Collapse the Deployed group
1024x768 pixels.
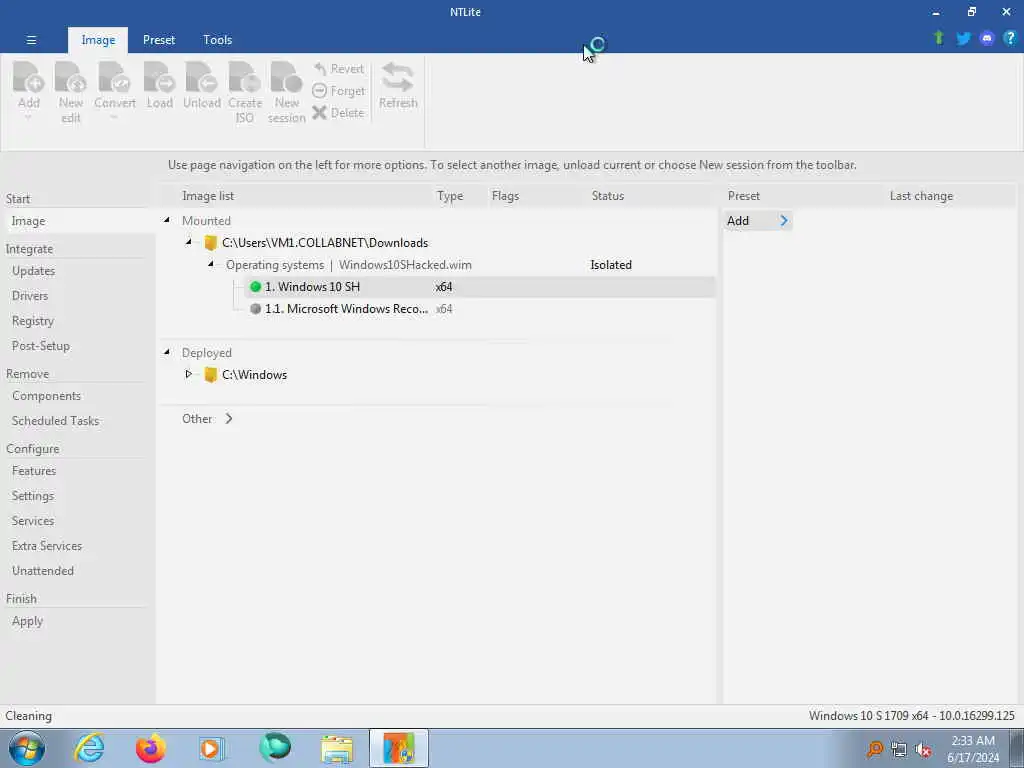pos(167,352)
